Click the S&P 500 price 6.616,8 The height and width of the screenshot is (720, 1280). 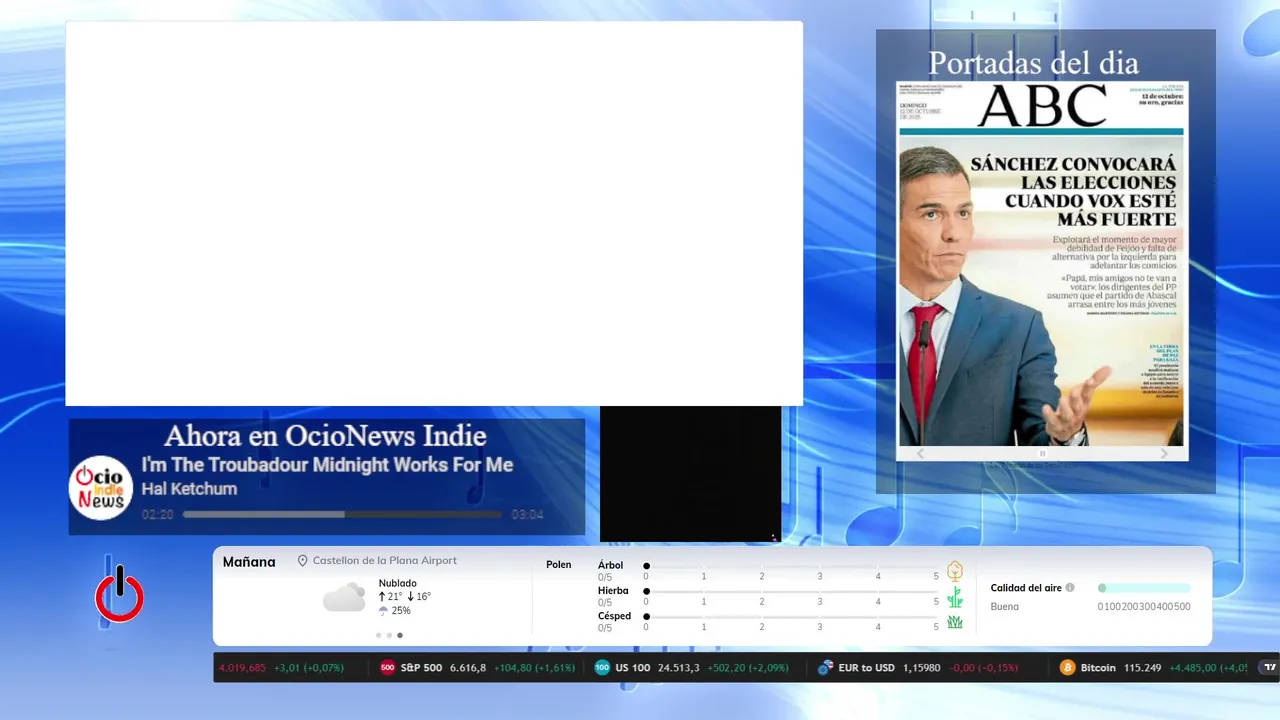click(x=468, y=667)
